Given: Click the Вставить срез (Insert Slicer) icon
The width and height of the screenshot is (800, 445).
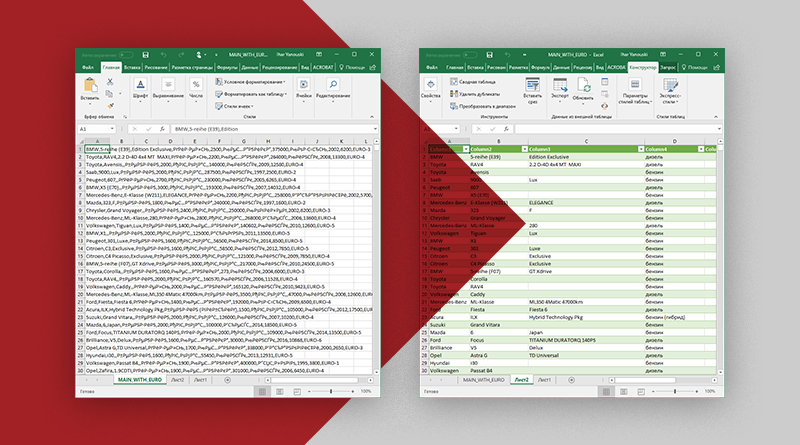Looking at the screenshot, I should pyautogui.click(x=532, y=85).
